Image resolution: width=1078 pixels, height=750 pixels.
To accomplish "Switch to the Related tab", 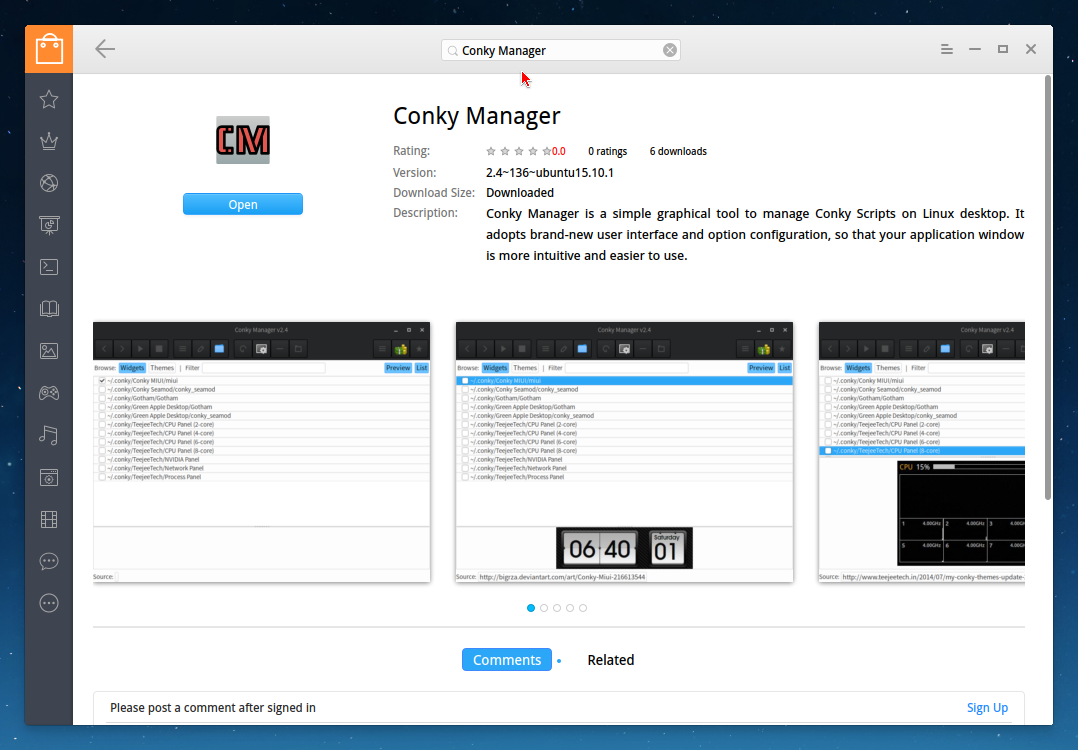I will pyautogui.click(x=610, y=660).
